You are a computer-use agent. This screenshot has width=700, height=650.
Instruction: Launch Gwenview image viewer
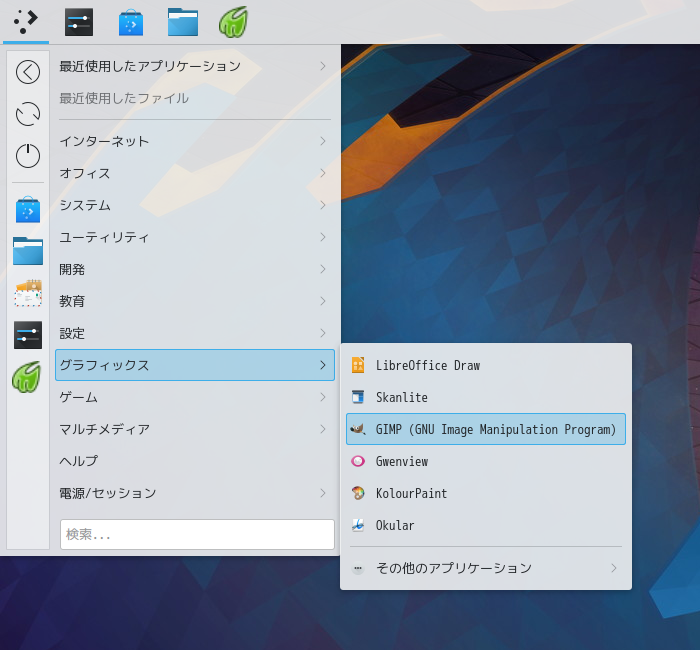point(486,461)
